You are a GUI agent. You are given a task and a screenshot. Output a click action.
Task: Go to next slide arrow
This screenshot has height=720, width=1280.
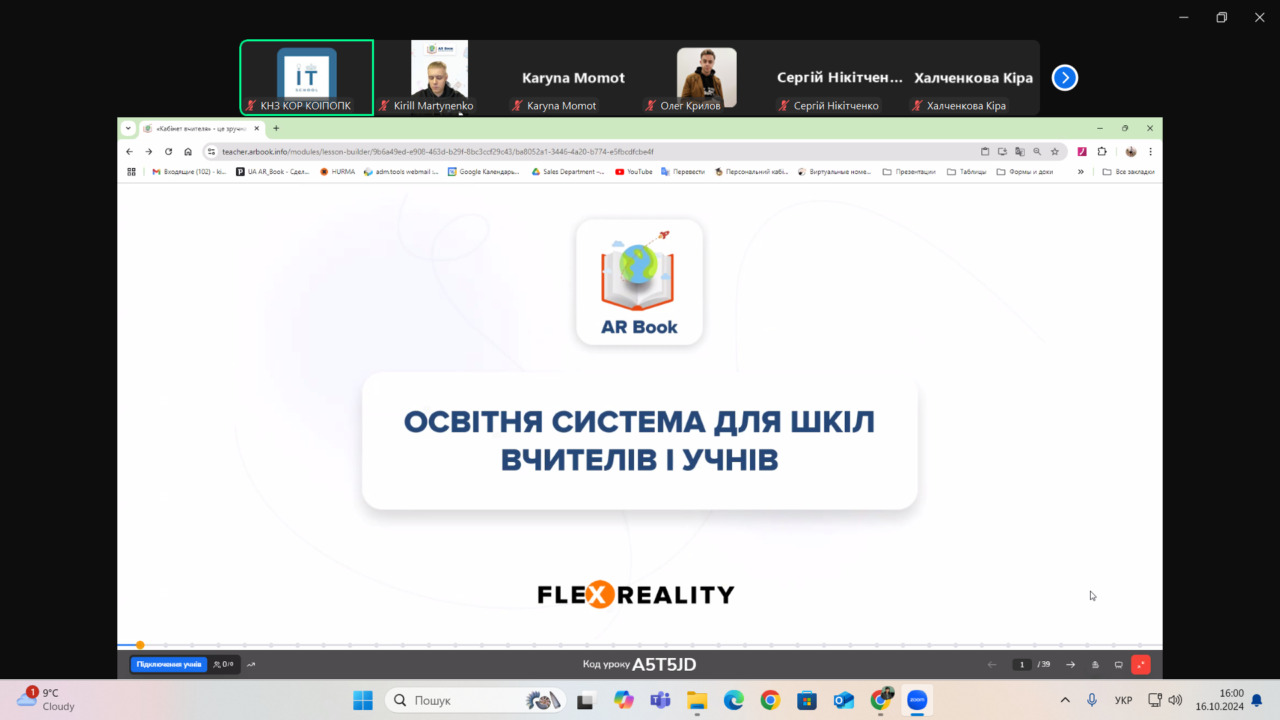[1071, 665]
